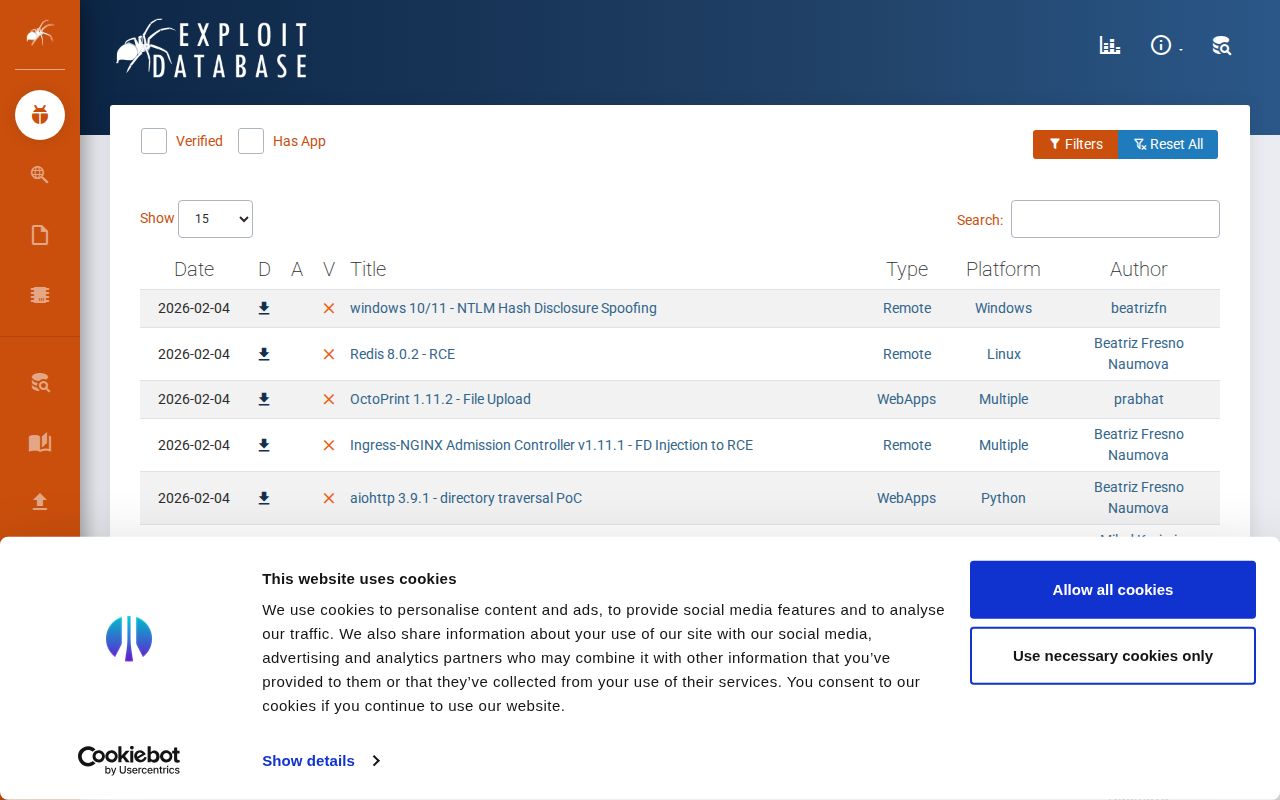View statistics via the chart icon
Image resolution: width=1280 pixels, height=800 pixels.
pos(1109,45)
